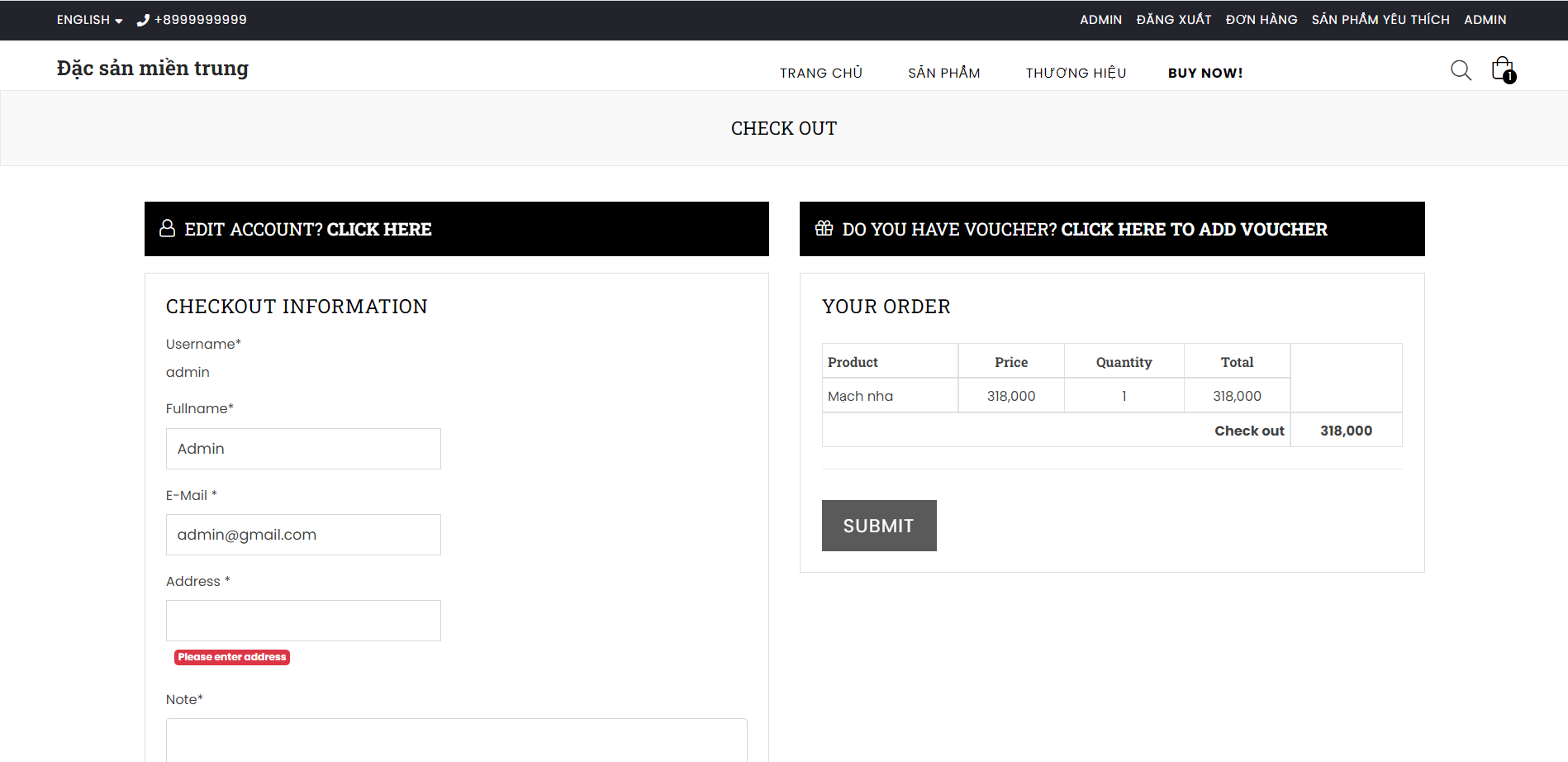Image resolution: width=1568 pixels, height=762 pixels.
Task: Open ĐƠN HÀNG orders link
Action: pyautogui.click(x=1262, y=20)
